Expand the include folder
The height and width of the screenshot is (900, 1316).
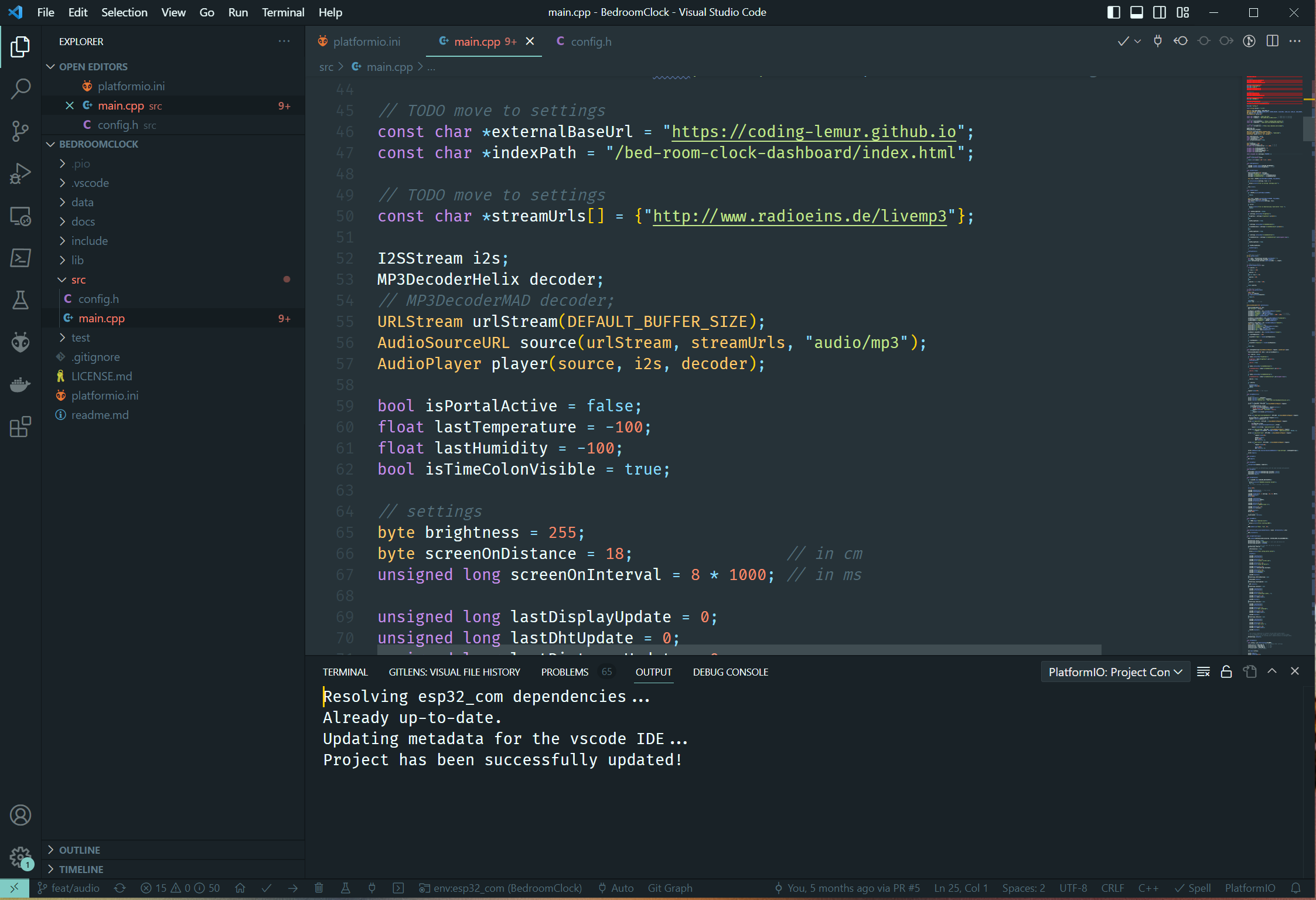89,241
